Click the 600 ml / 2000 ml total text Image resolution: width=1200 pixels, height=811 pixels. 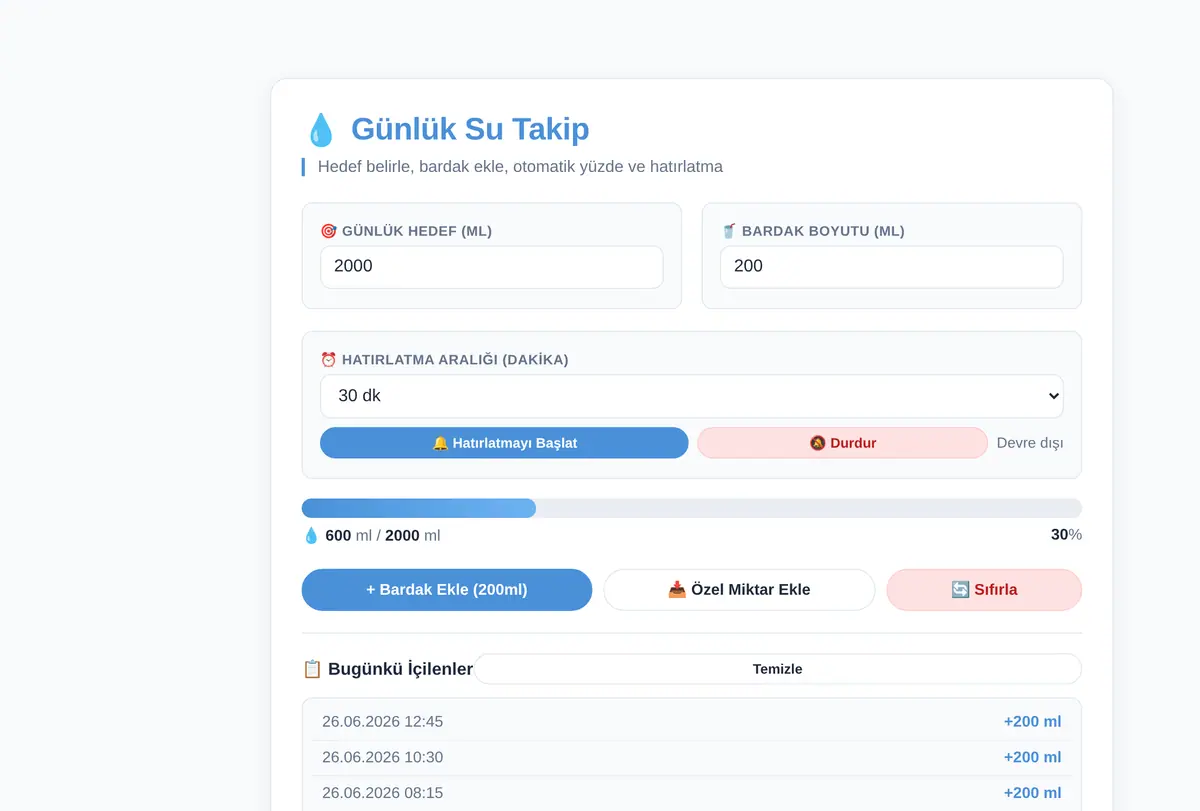[x=383, y=536]
